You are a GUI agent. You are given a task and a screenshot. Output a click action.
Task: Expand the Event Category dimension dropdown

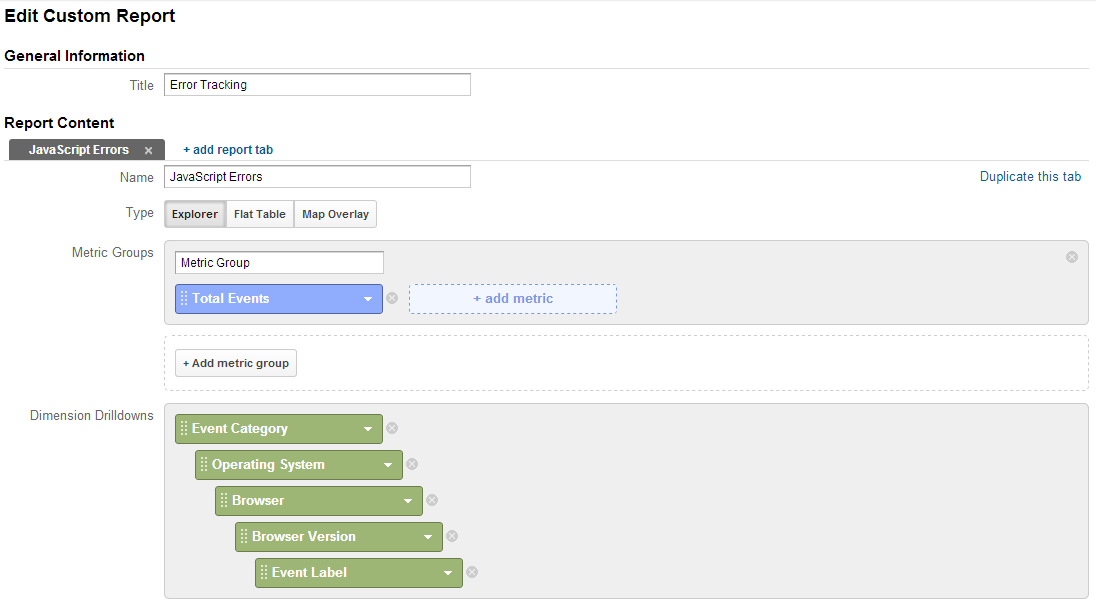[x=368, y=429]
